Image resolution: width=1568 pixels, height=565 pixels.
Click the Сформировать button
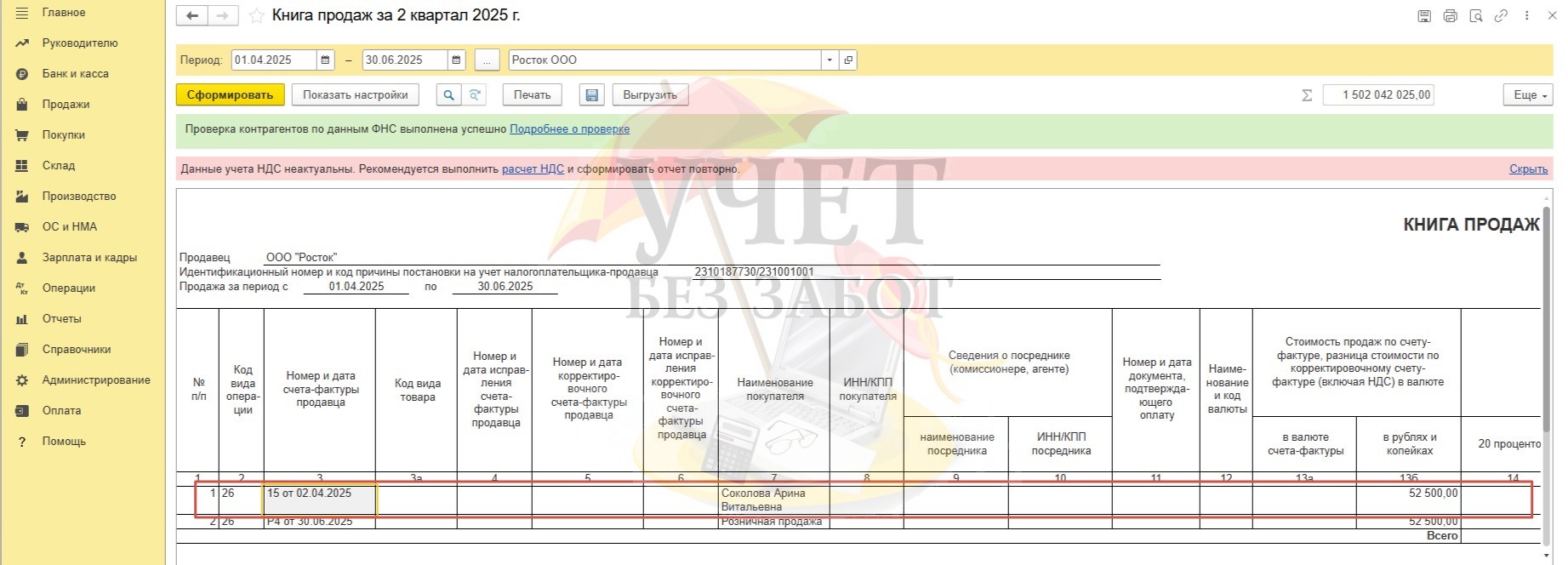coord(230,95)
